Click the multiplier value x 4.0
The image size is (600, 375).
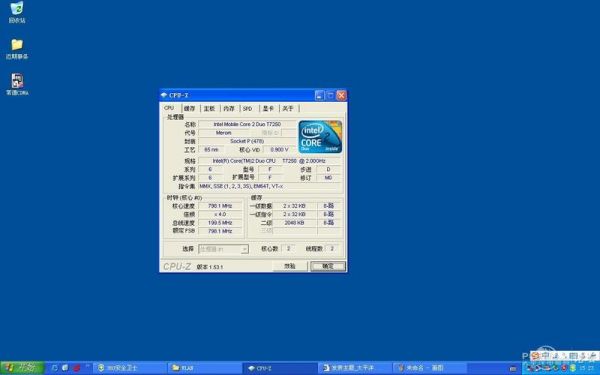click(220, 214)
